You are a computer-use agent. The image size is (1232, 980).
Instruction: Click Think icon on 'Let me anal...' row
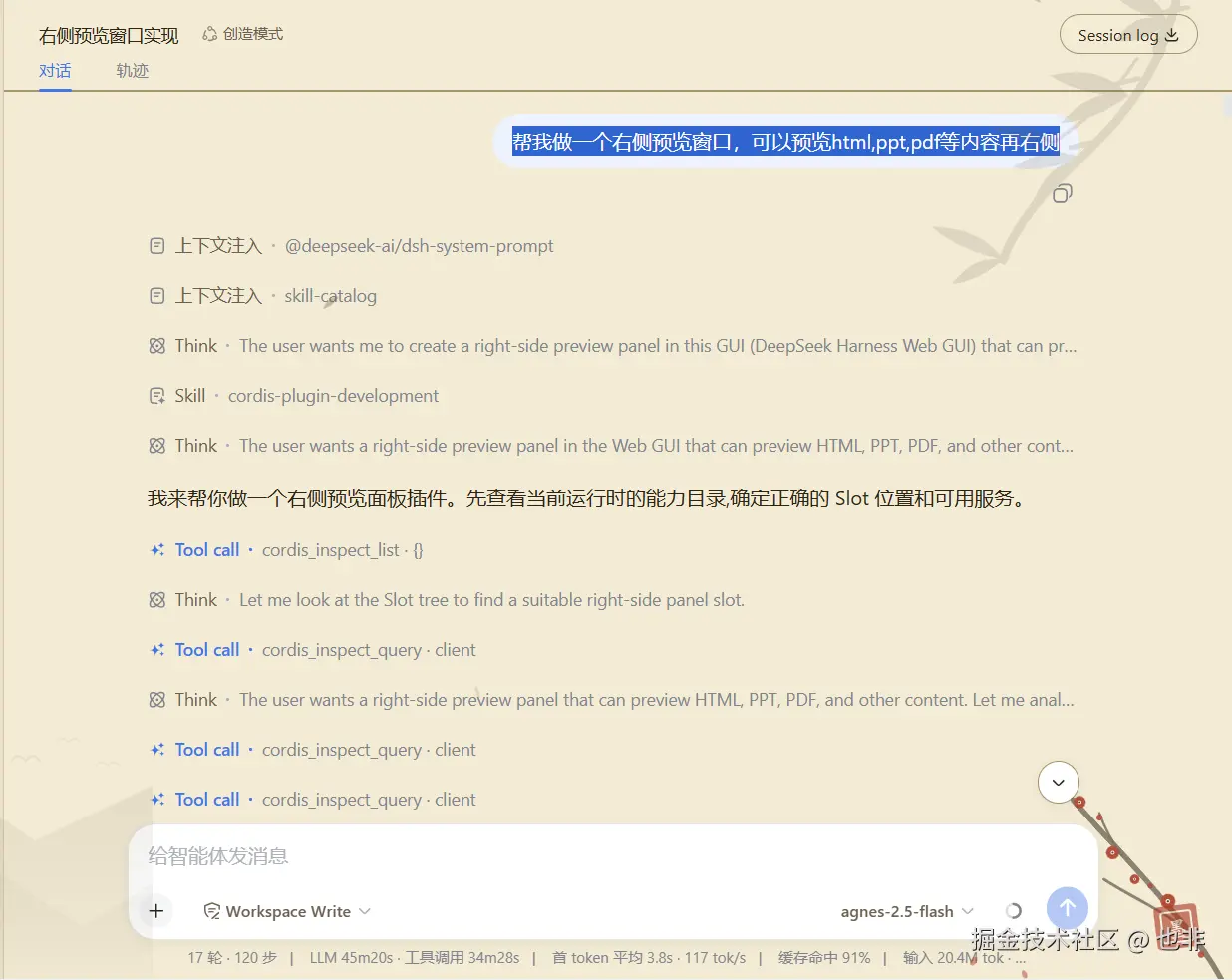coord(156,700)
